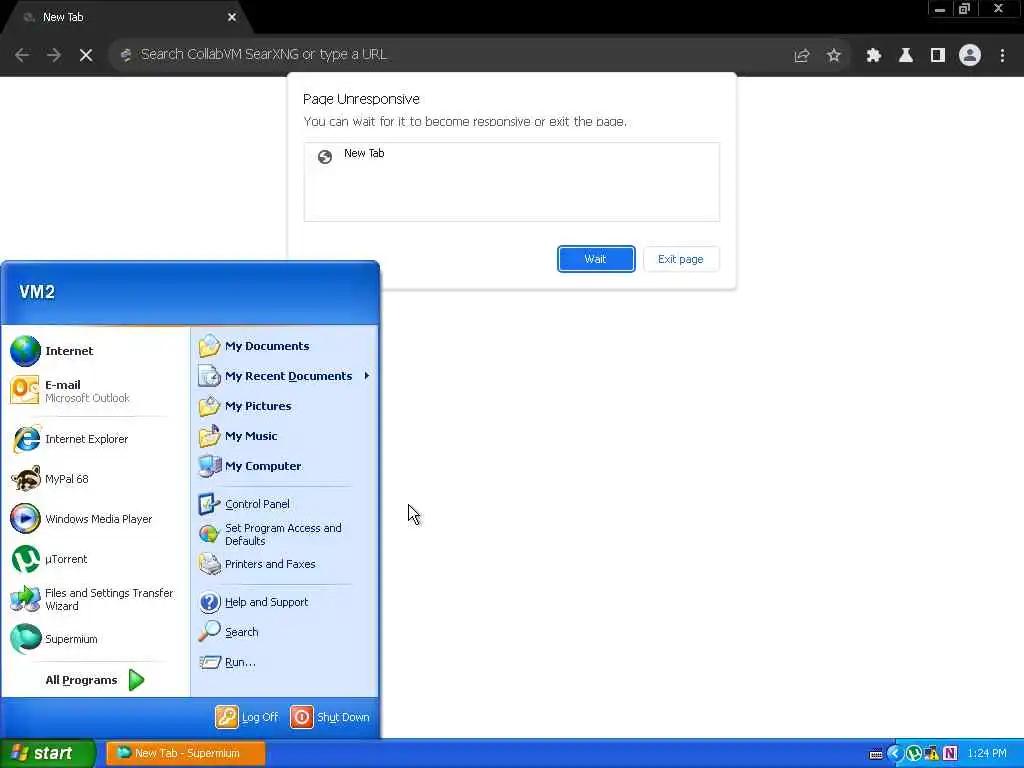Click the browser share page icon

click(x=801, y=56)
